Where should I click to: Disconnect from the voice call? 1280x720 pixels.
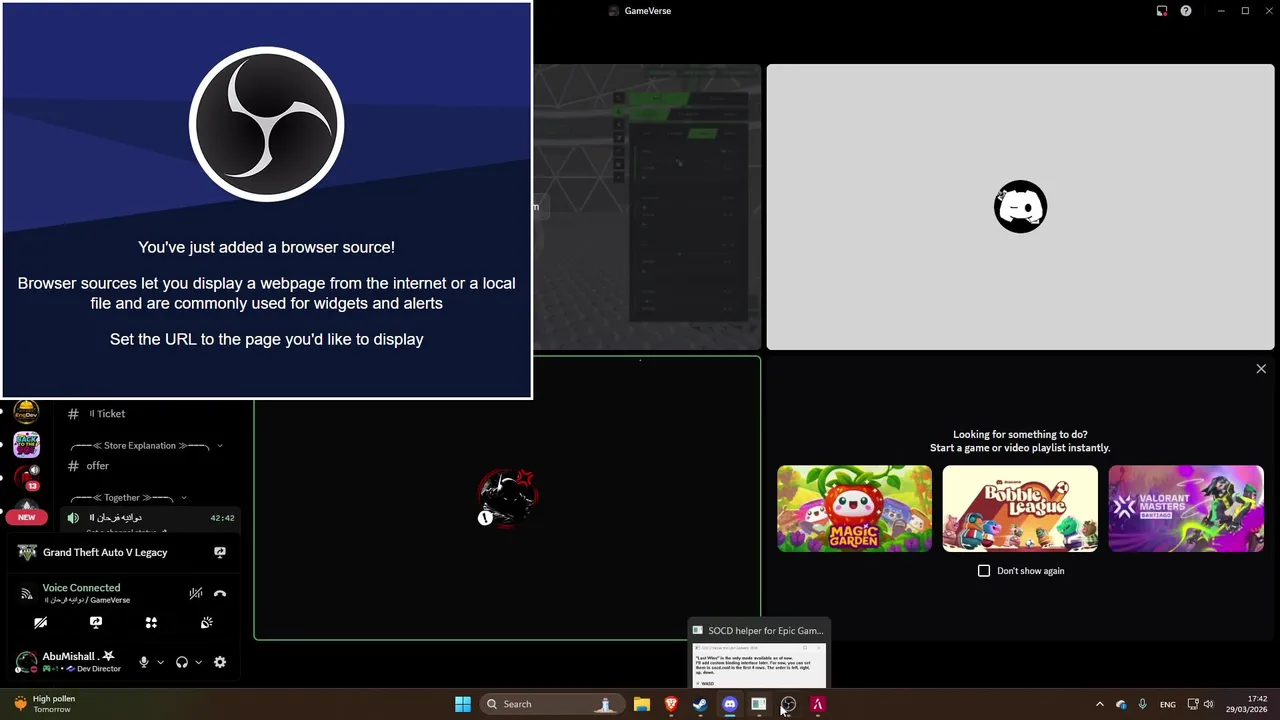[220, 593]
